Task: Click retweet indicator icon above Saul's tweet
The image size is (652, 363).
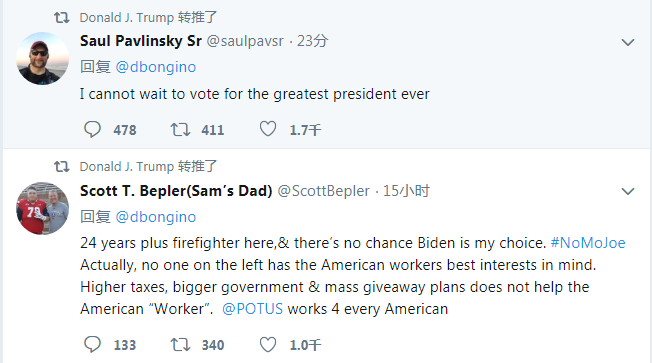Action: [62, 17]
